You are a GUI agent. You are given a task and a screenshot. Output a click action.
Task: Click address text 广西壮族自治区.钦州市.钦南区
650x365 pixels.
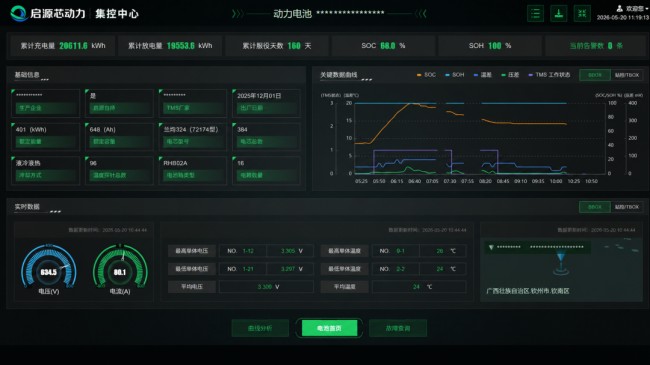(527, 291)
